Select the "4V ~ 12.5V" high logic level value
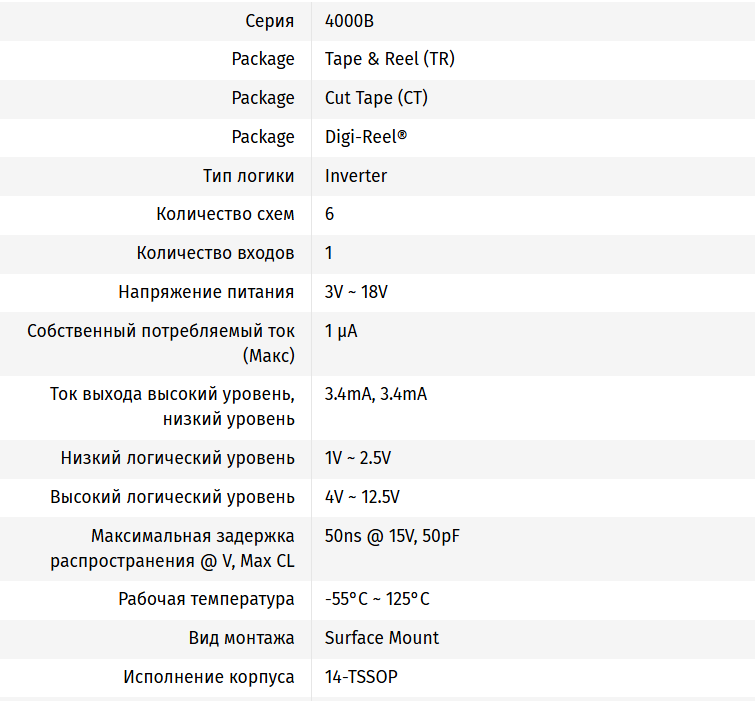The image size is (755, 701). (x=362, y=497)
